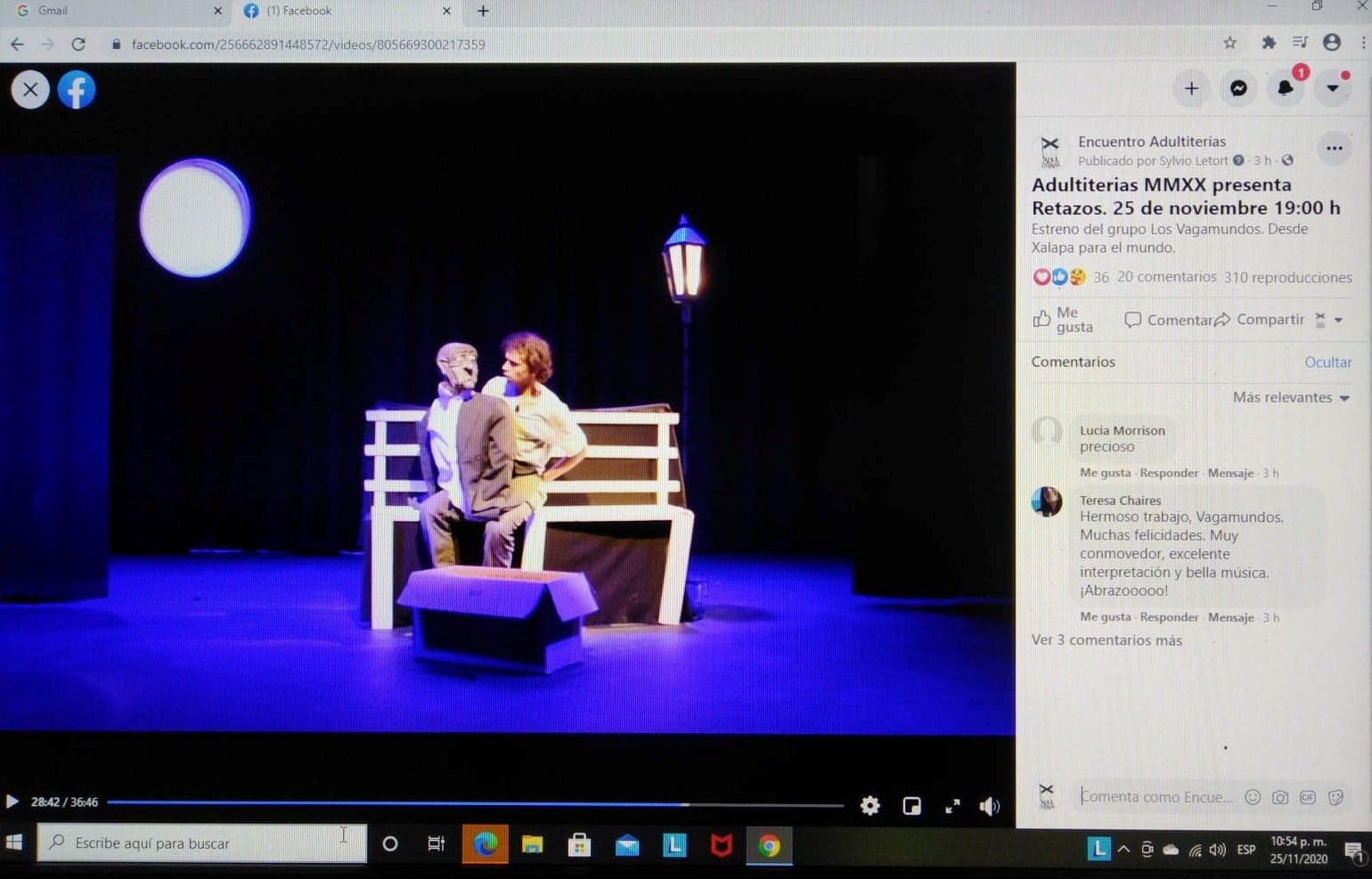Open a new browser tab

pyautogui.click(x=483, y=11)
